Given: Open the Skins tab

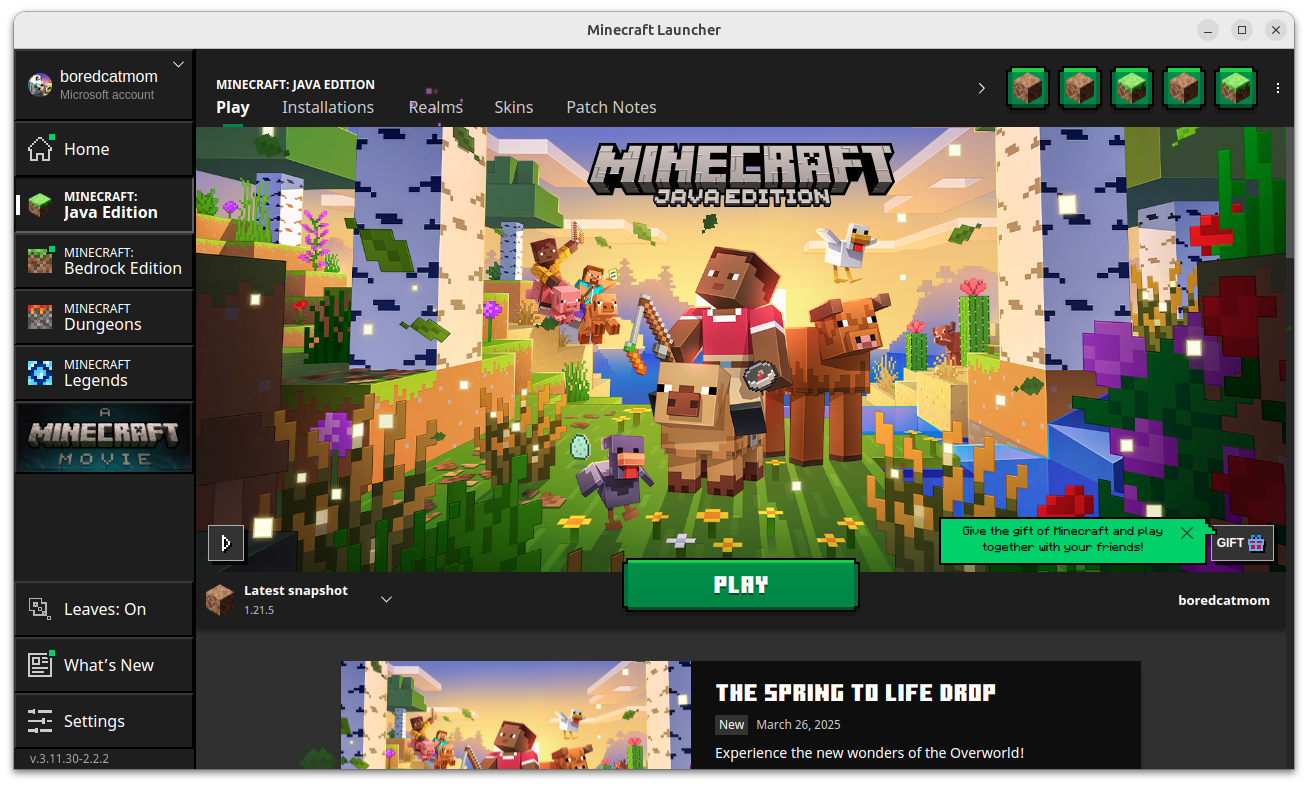Looking at the screenshot, I should click(x=514, y=107).
